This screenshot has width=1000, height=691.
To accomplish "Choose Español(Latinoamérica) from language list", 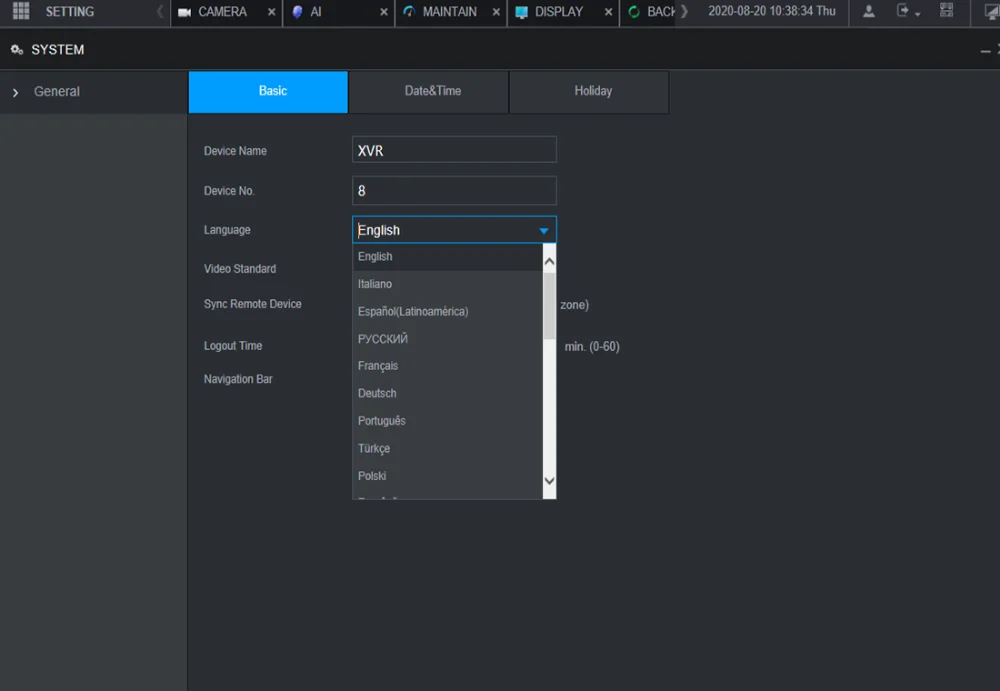I will (x=447, y=311).
